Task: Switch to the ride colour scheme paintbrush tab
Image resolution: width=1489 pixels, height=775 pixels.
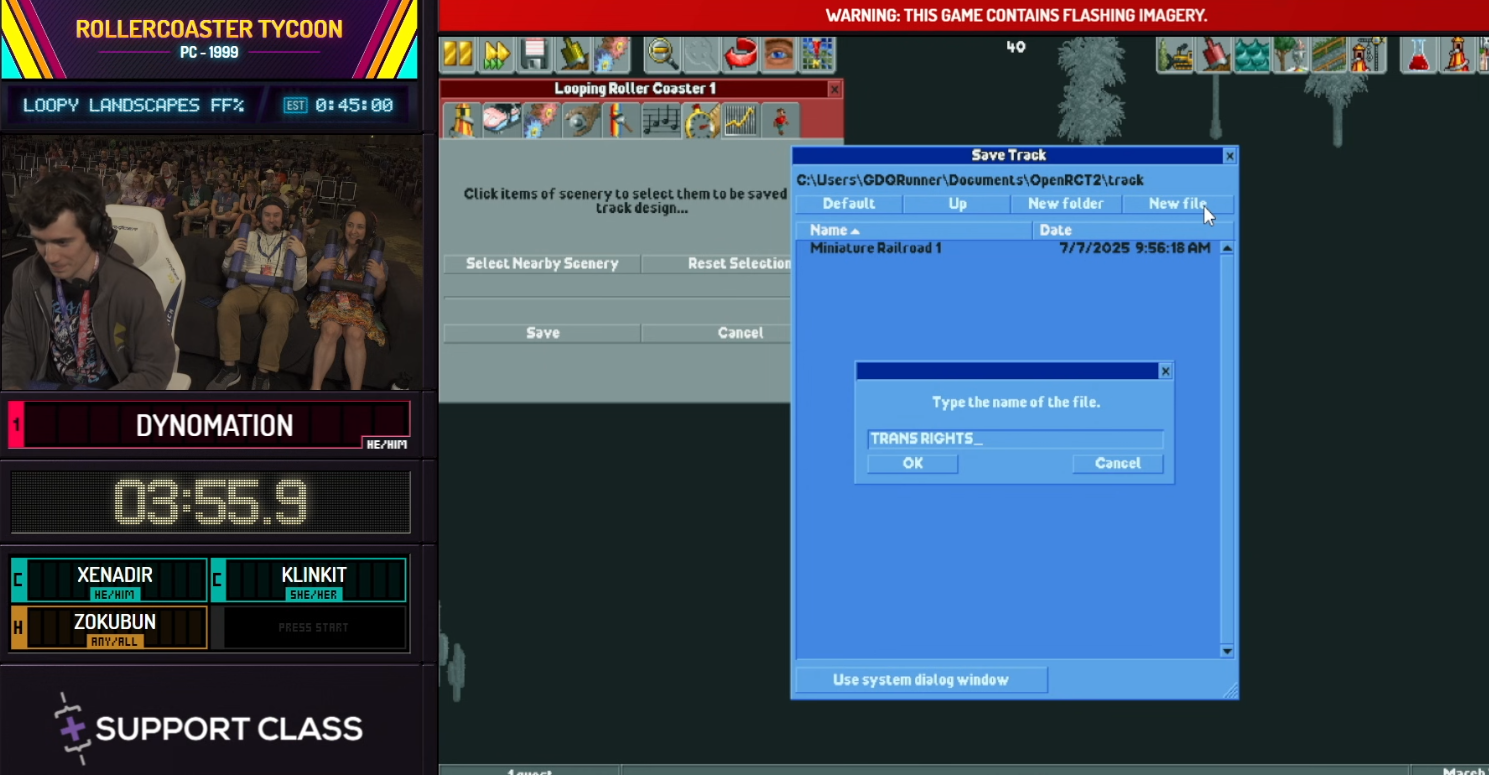Action: point(621,120)
